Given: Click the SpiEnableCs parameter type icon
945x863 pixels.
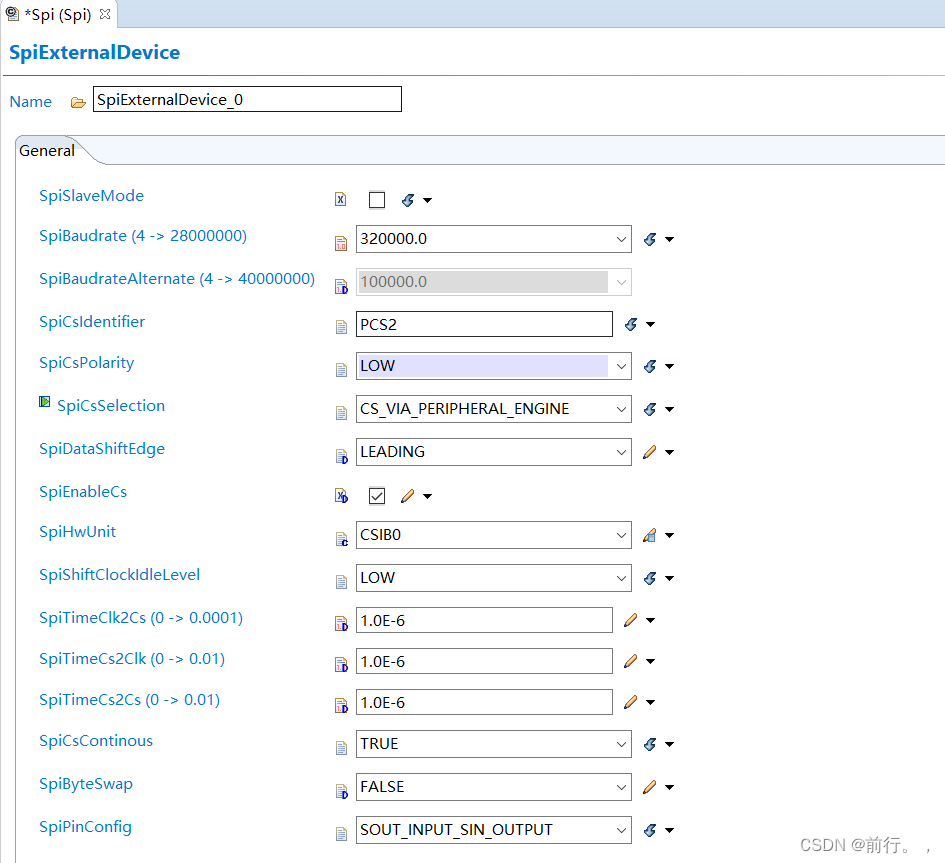Looking at the screenshot, I should (x=341, y=496).
